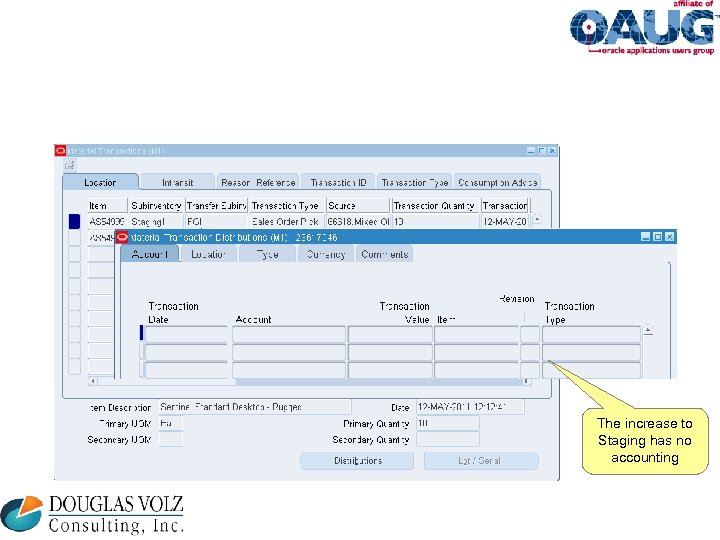Open the Type tab in Distributions window
720x540 pixels.
click(267, 254)
